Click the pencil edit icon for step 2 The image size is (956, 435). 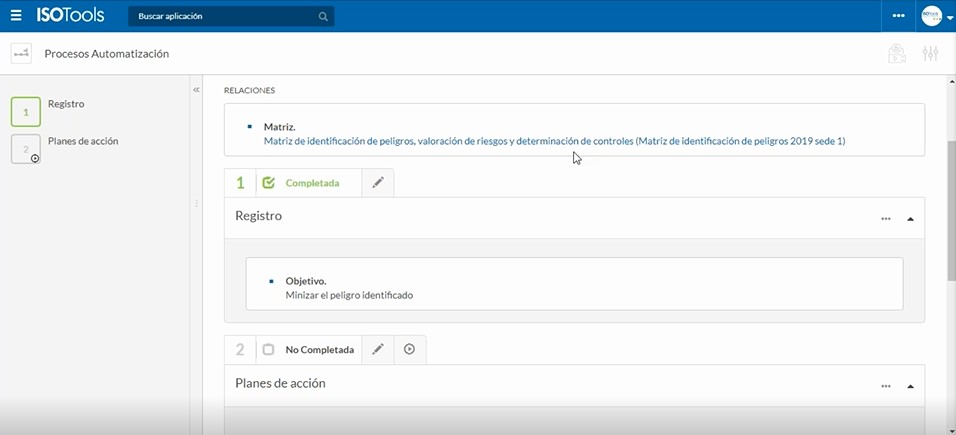point(377,350)
